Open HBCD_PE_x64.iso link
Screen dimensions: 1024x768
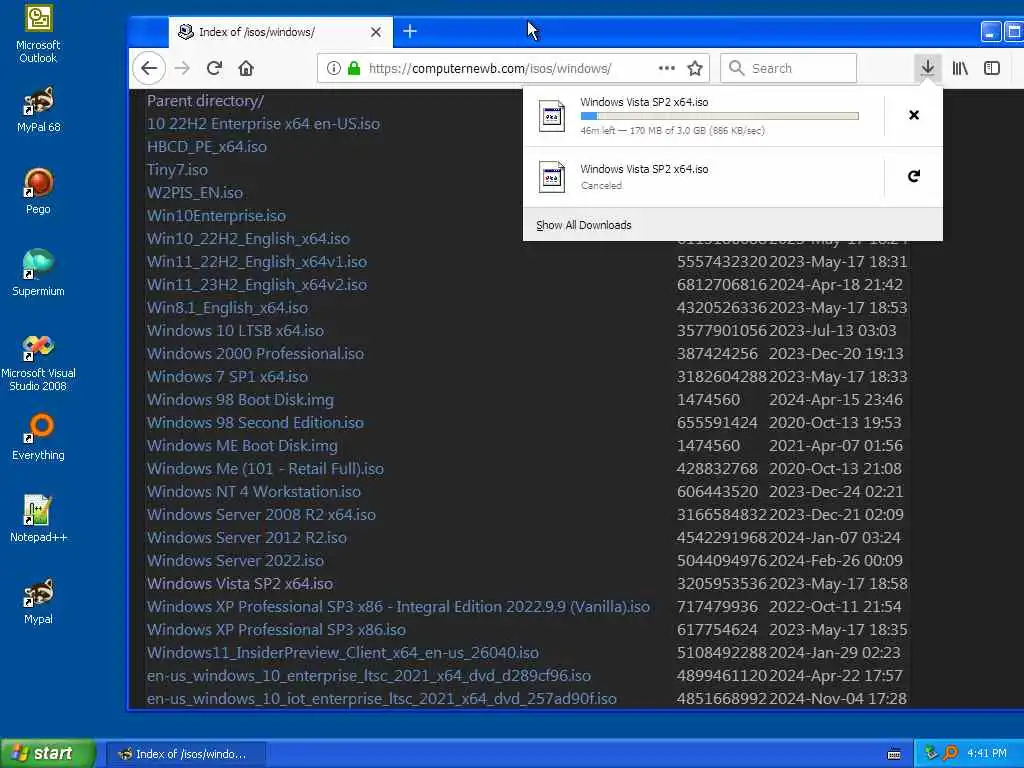tap(206, 146)
